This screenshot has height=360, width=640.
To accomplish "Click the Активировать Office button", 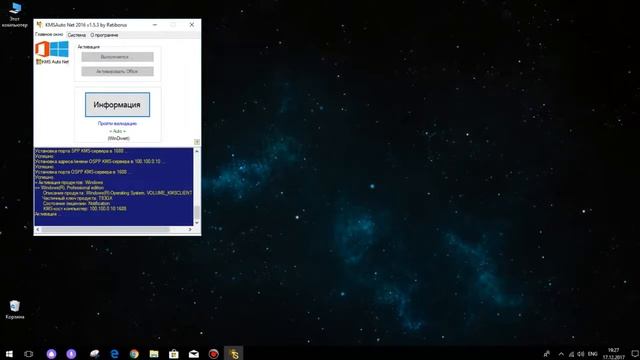I will [117, 71].
